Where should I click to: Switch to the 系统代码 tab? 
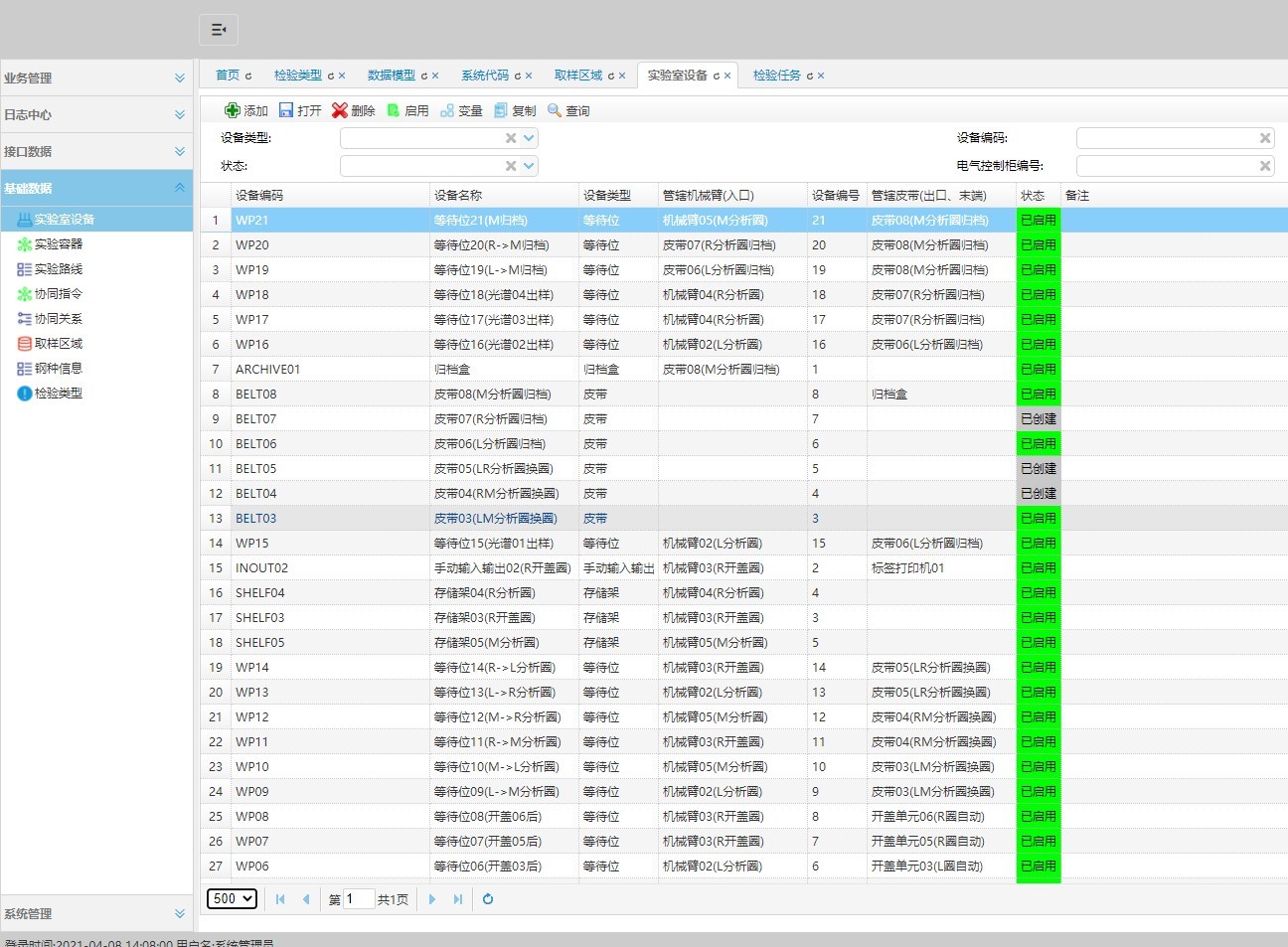(485, 76)
